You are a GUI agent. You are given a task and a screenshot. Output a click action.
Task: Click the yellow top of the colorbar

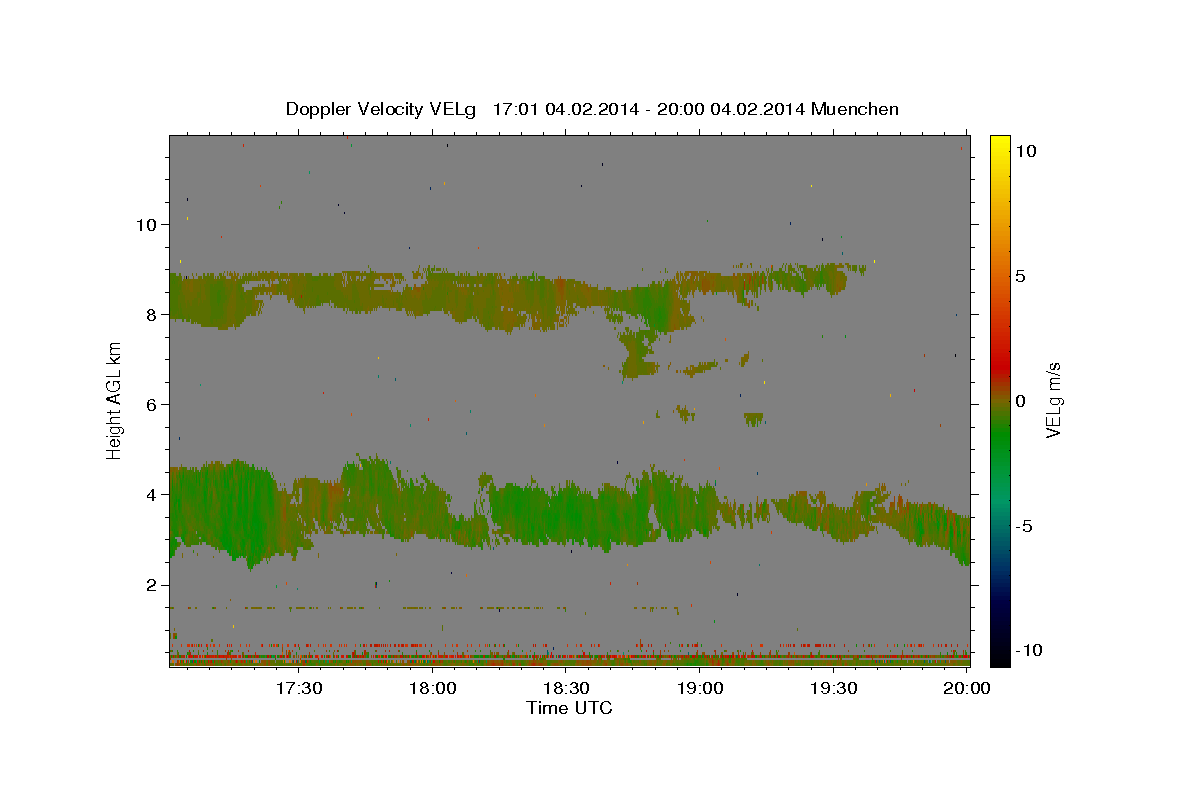[1000, 145]
